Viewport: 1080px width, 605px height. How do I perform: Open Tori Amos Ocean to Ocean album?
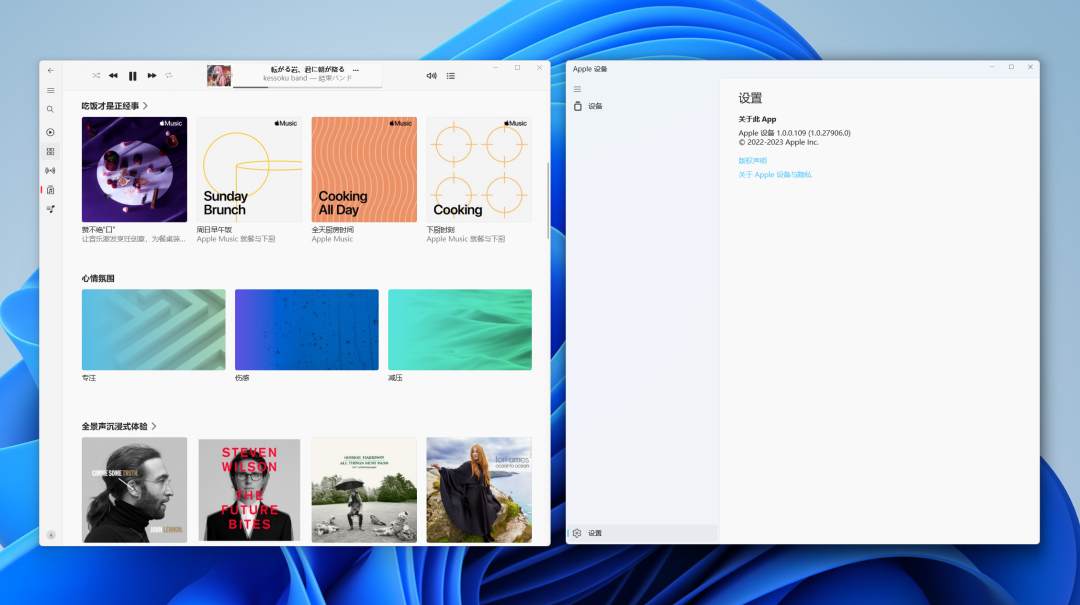479,489
